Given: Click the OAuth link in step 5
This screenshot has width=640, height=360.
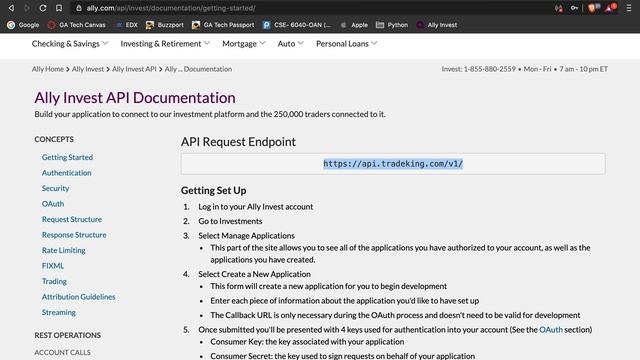Looking at the screenshot, I should pyautogui.click(x=551, y=329).
